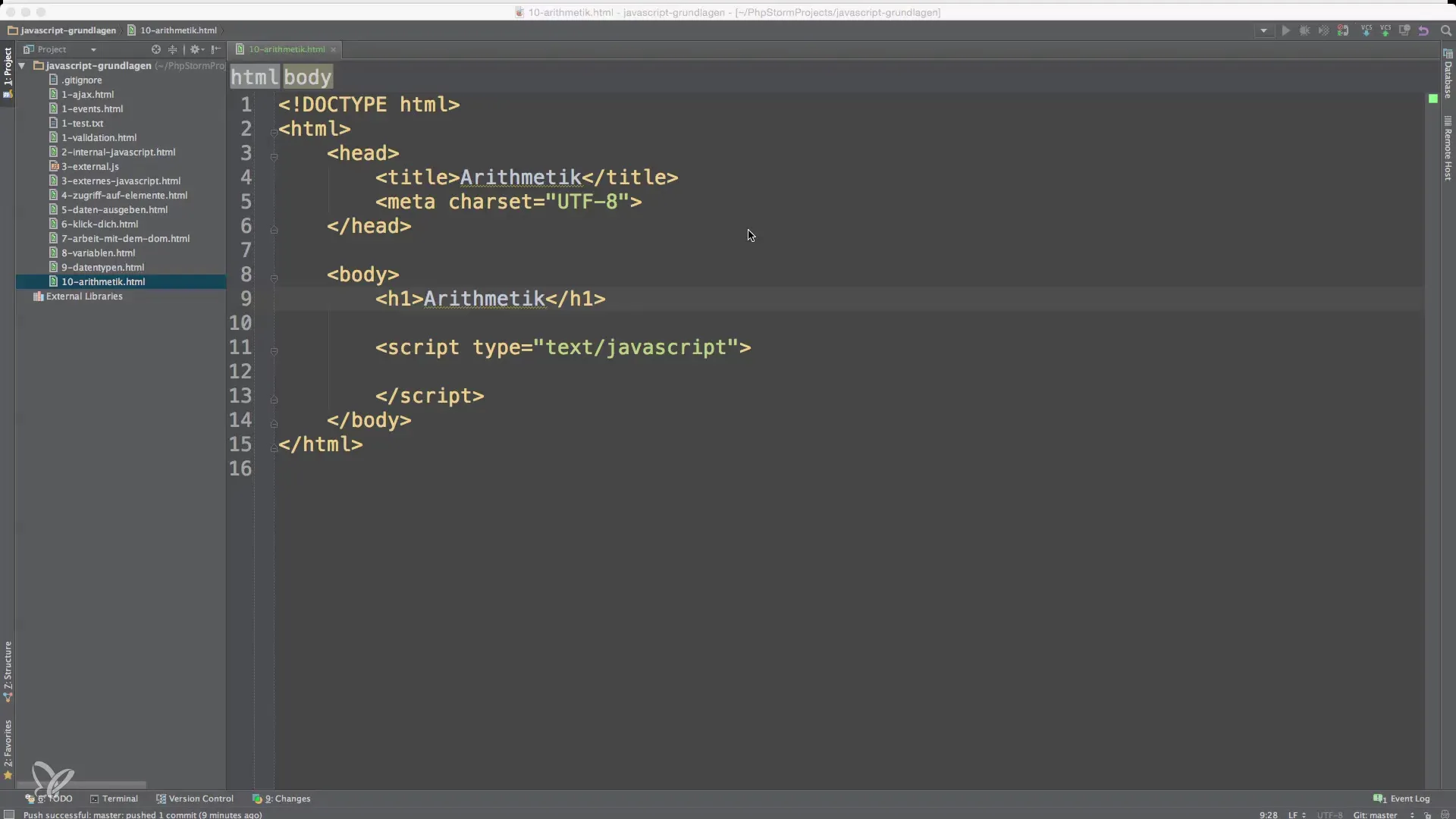The image size is (1456, 819).
Task: Click 10-arithmetik.html in navigation bar
Action: pos(177,30)
